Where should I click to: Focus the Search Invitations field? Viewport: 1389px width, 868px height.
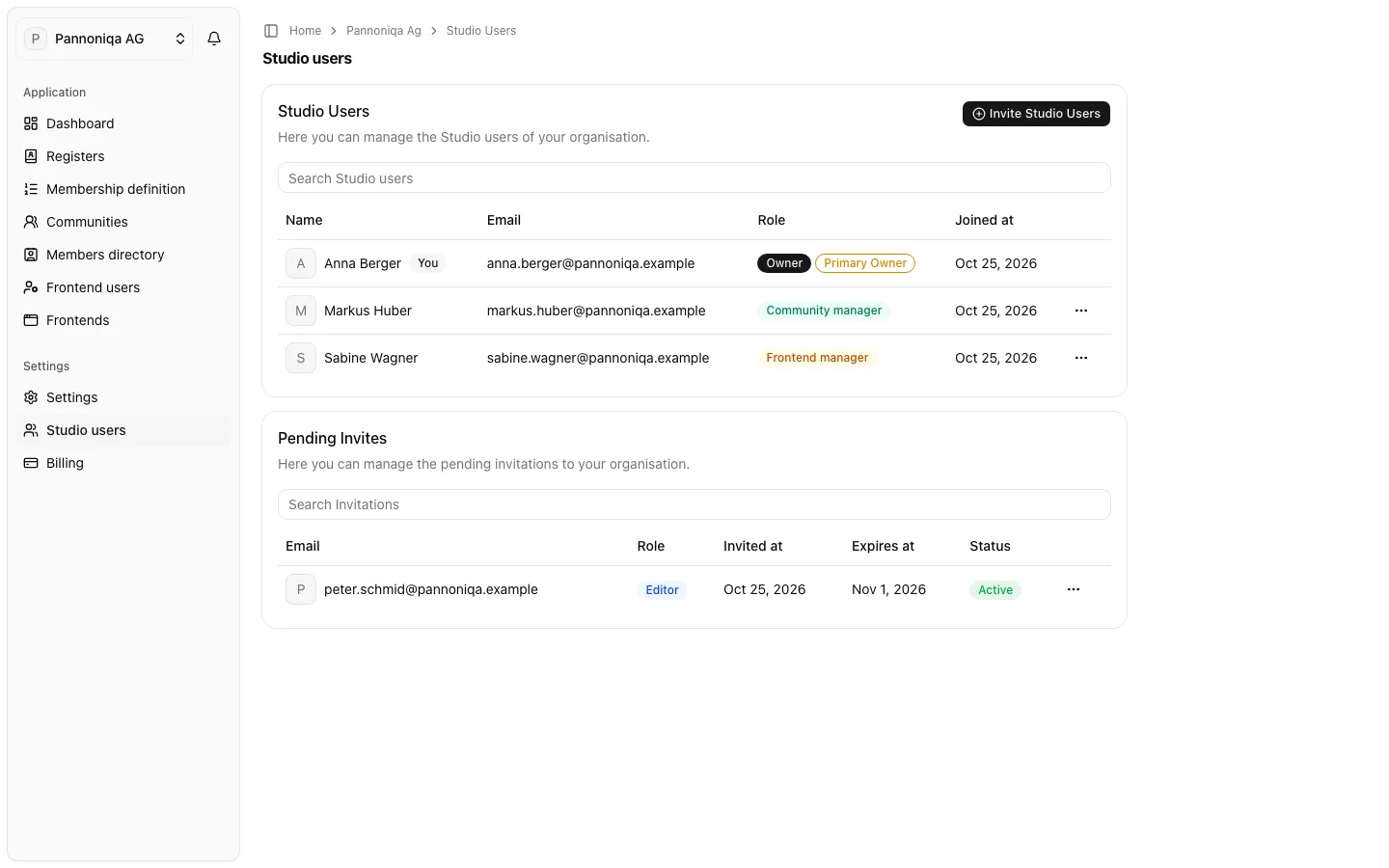(694, 504)
